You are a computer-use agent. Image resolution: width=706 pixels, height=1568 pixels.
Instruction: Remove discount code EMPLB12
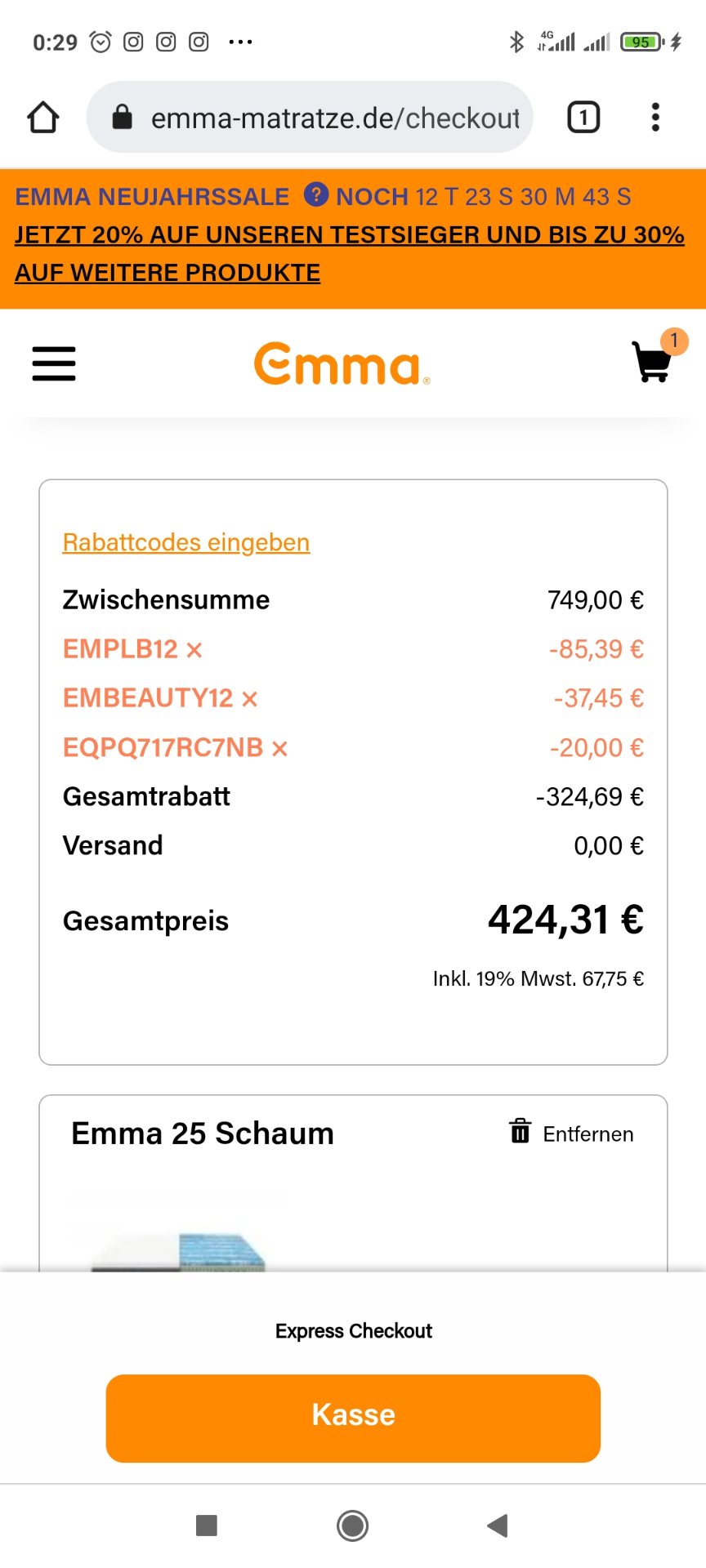pyautogui.click(x=194, y=650)
